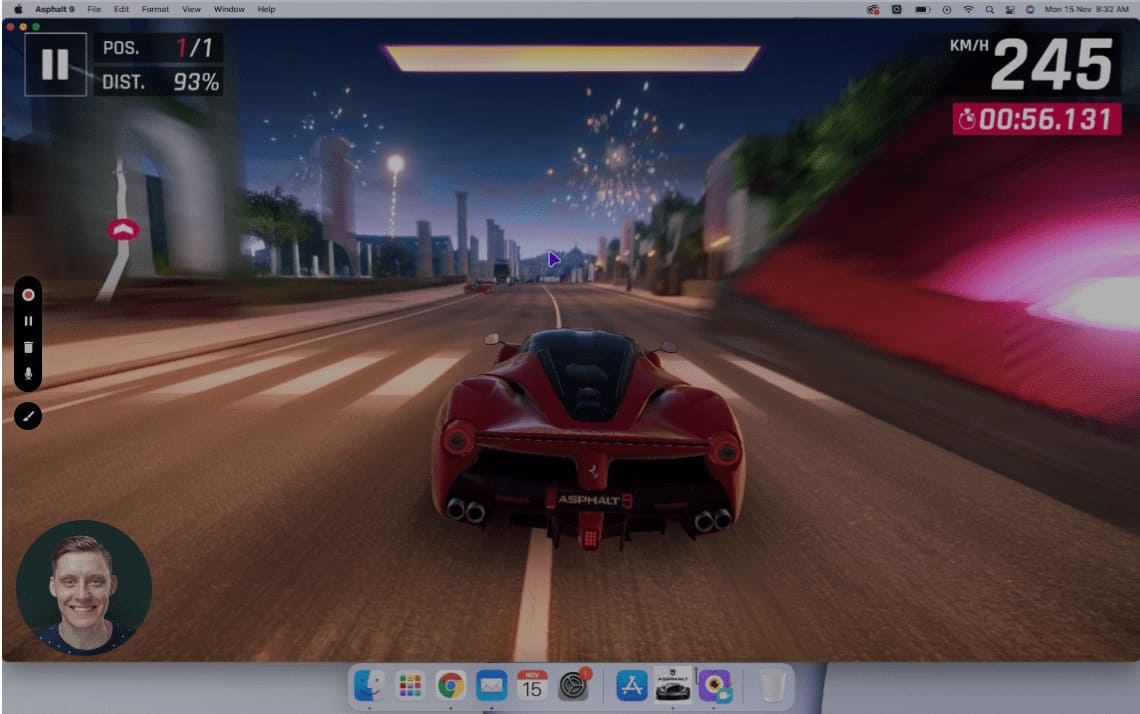Open Calendar showing November 15

point(531,687)
